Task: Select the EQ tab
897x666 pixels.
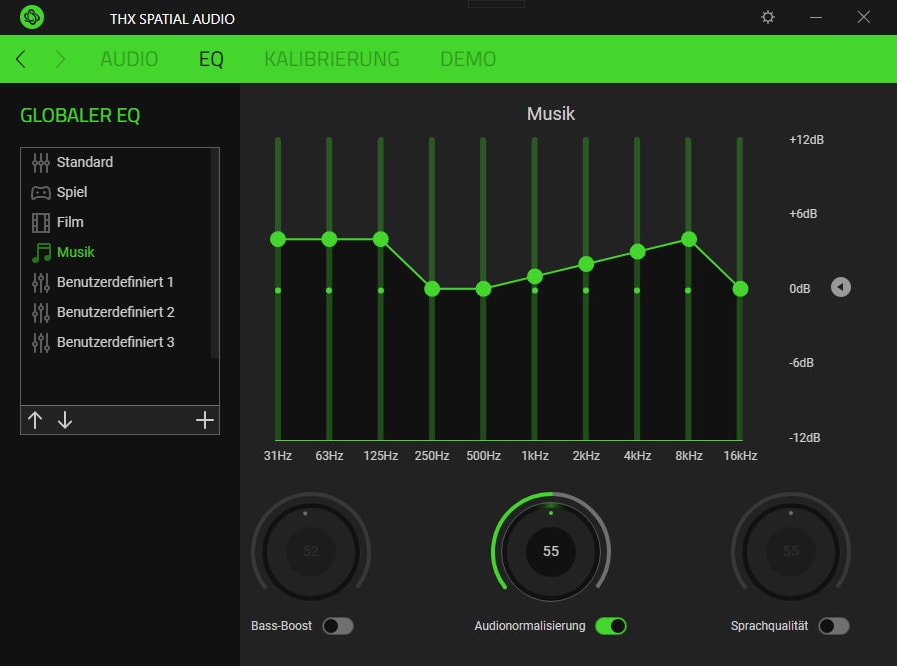Action: (211, 59)
